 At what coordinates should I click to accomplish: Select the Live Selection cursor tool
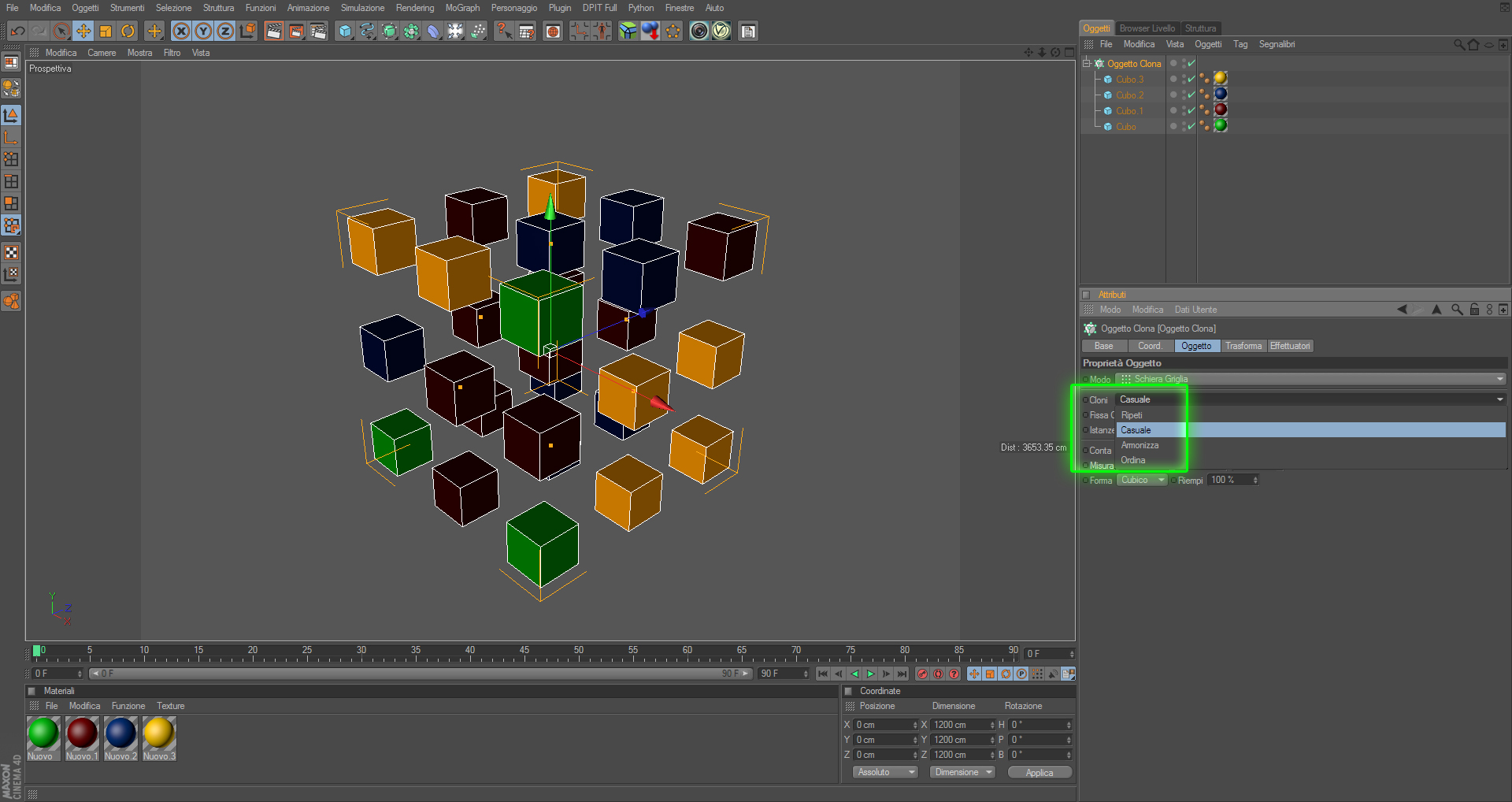click(61, 32)
